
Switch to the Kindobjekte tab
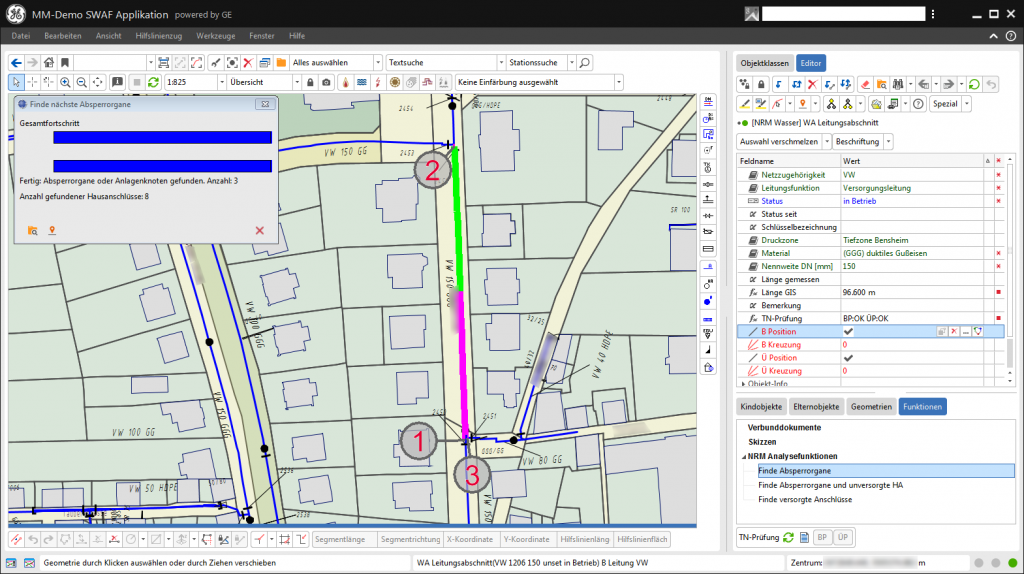[x=760, y=407]
